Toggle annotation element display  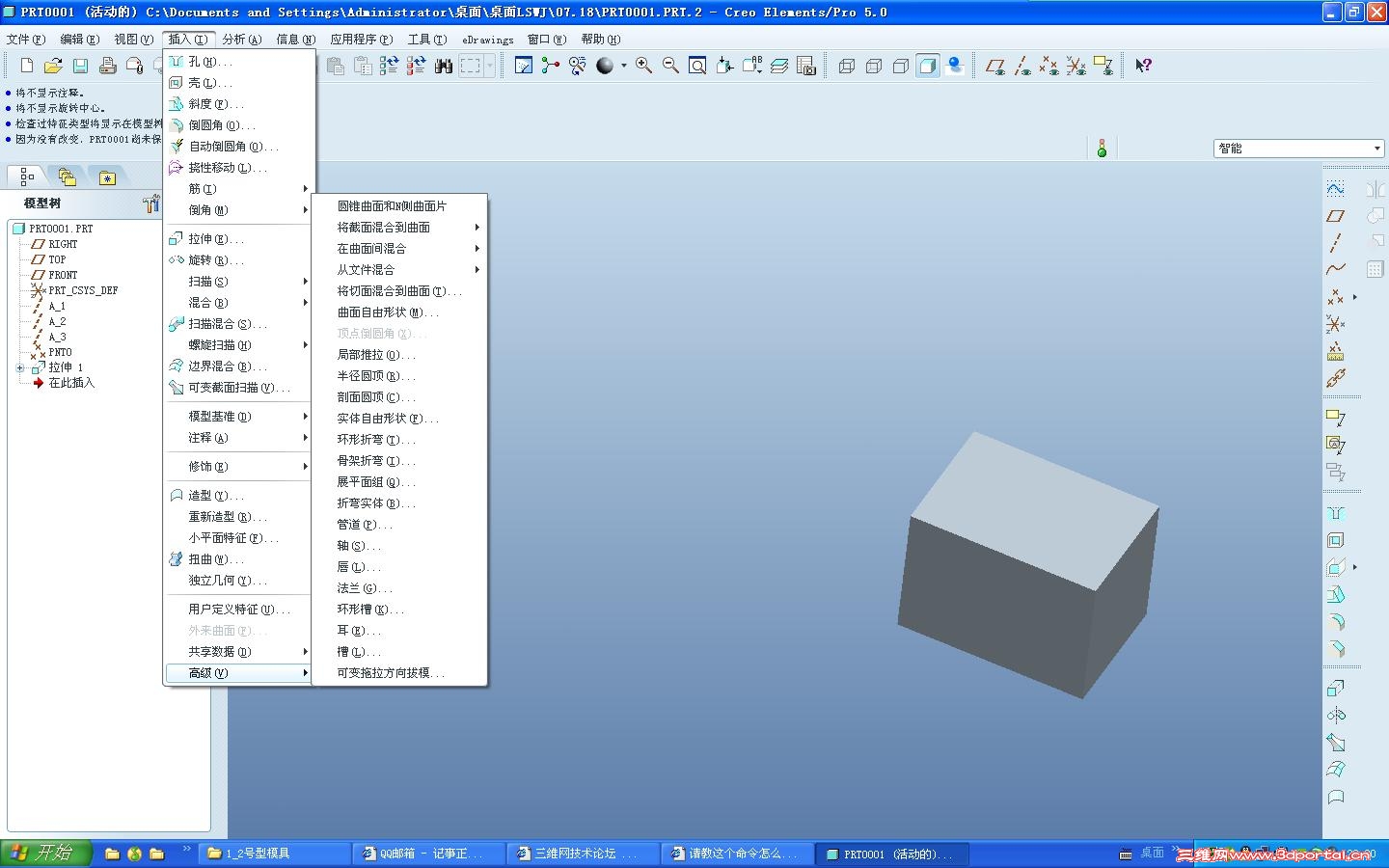click(x=1103, y=66)
